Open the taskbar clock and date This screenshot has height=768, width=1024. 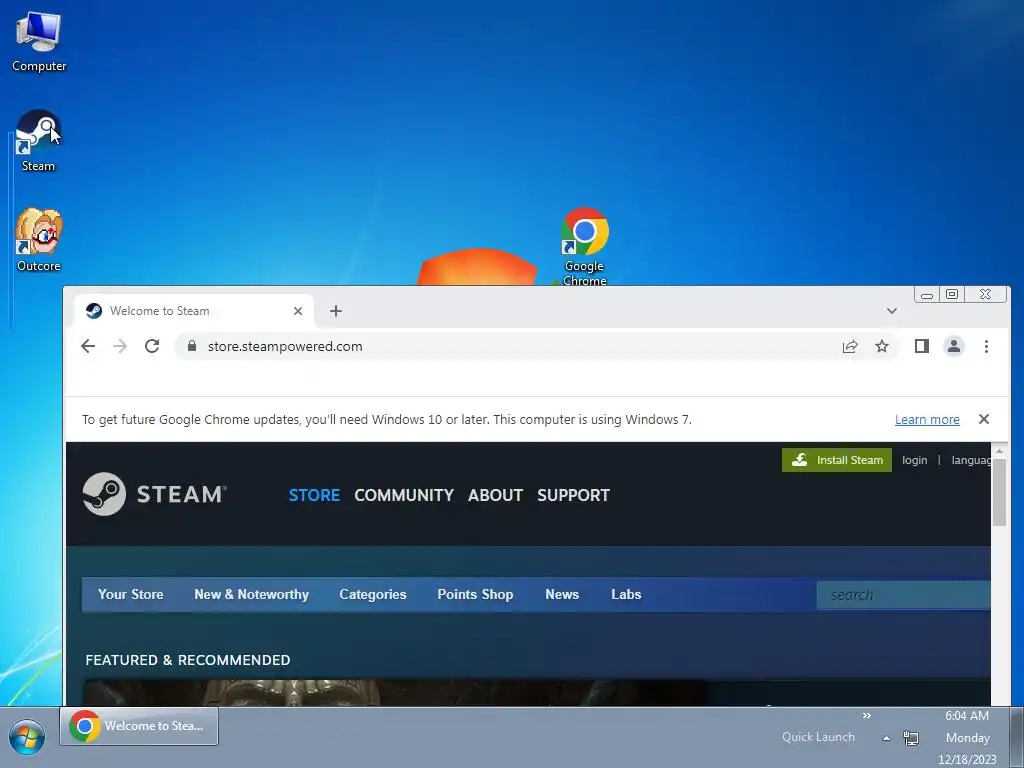tap(967, 738)
